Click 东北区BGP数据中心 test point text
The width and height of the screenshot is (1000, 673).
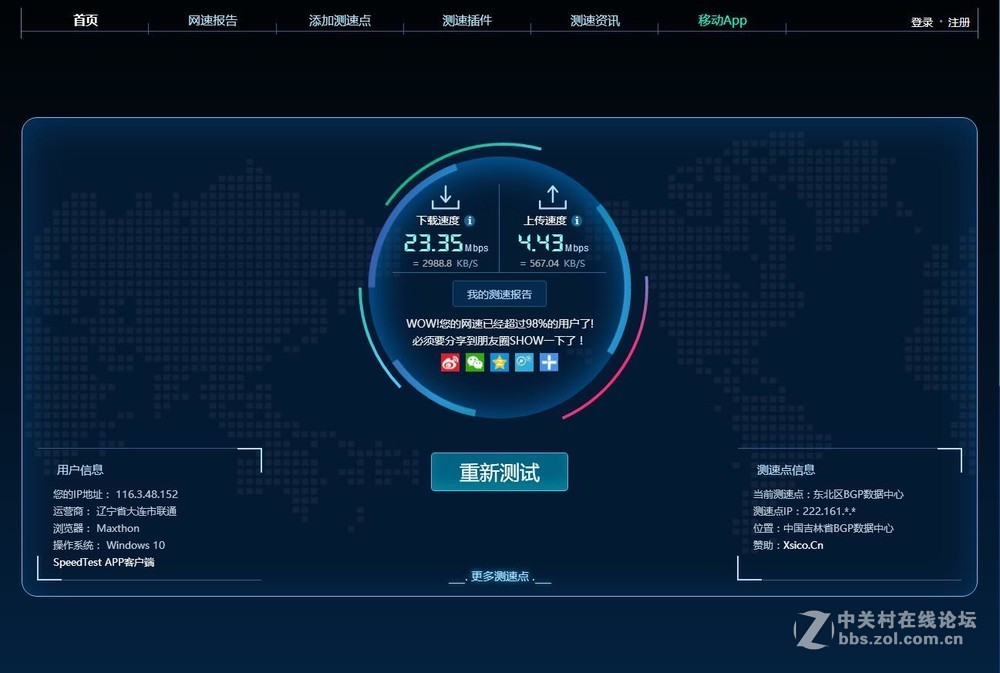[x=858, y=494]
